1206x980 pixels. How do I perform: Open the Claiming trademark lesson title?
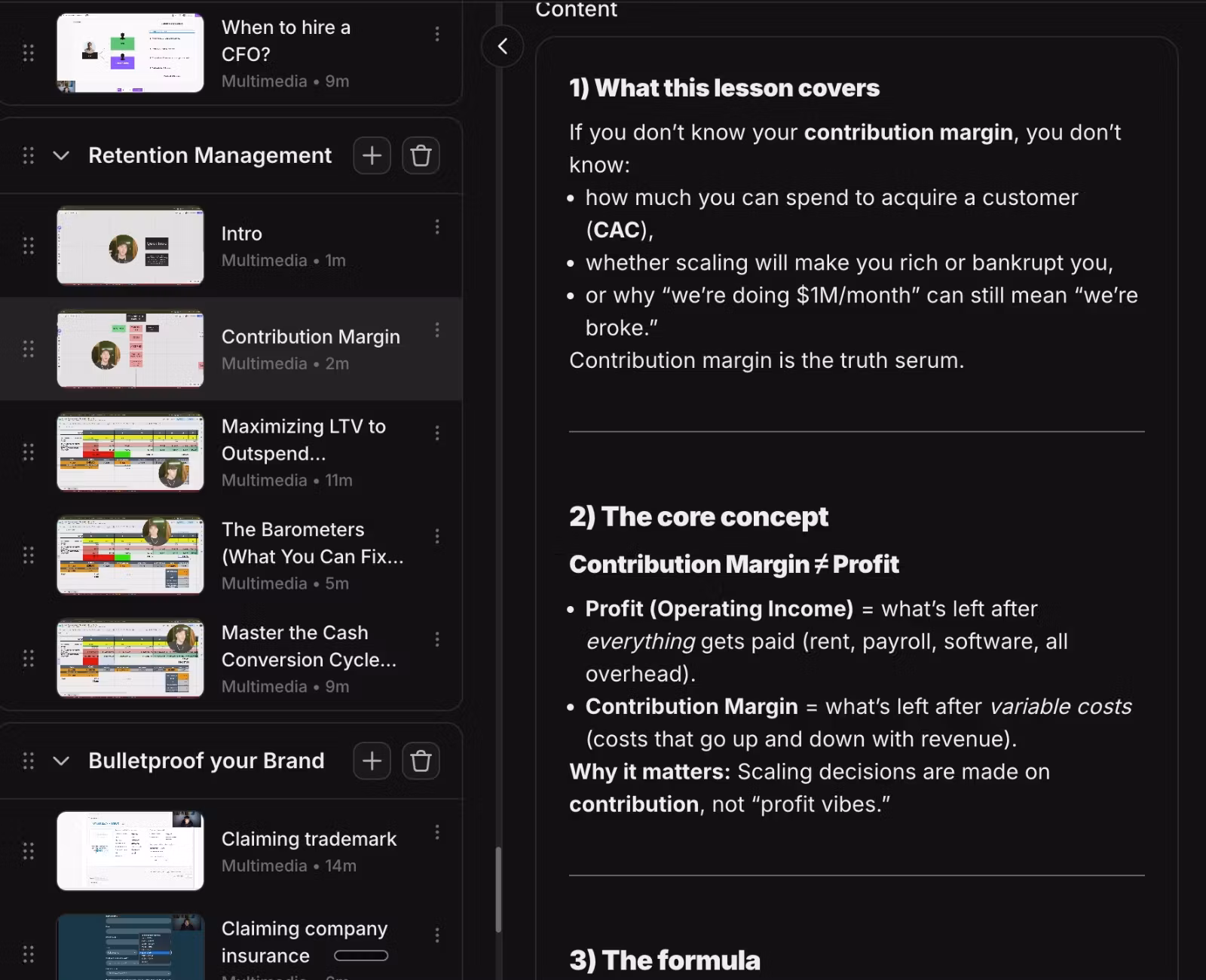(309, 839)
